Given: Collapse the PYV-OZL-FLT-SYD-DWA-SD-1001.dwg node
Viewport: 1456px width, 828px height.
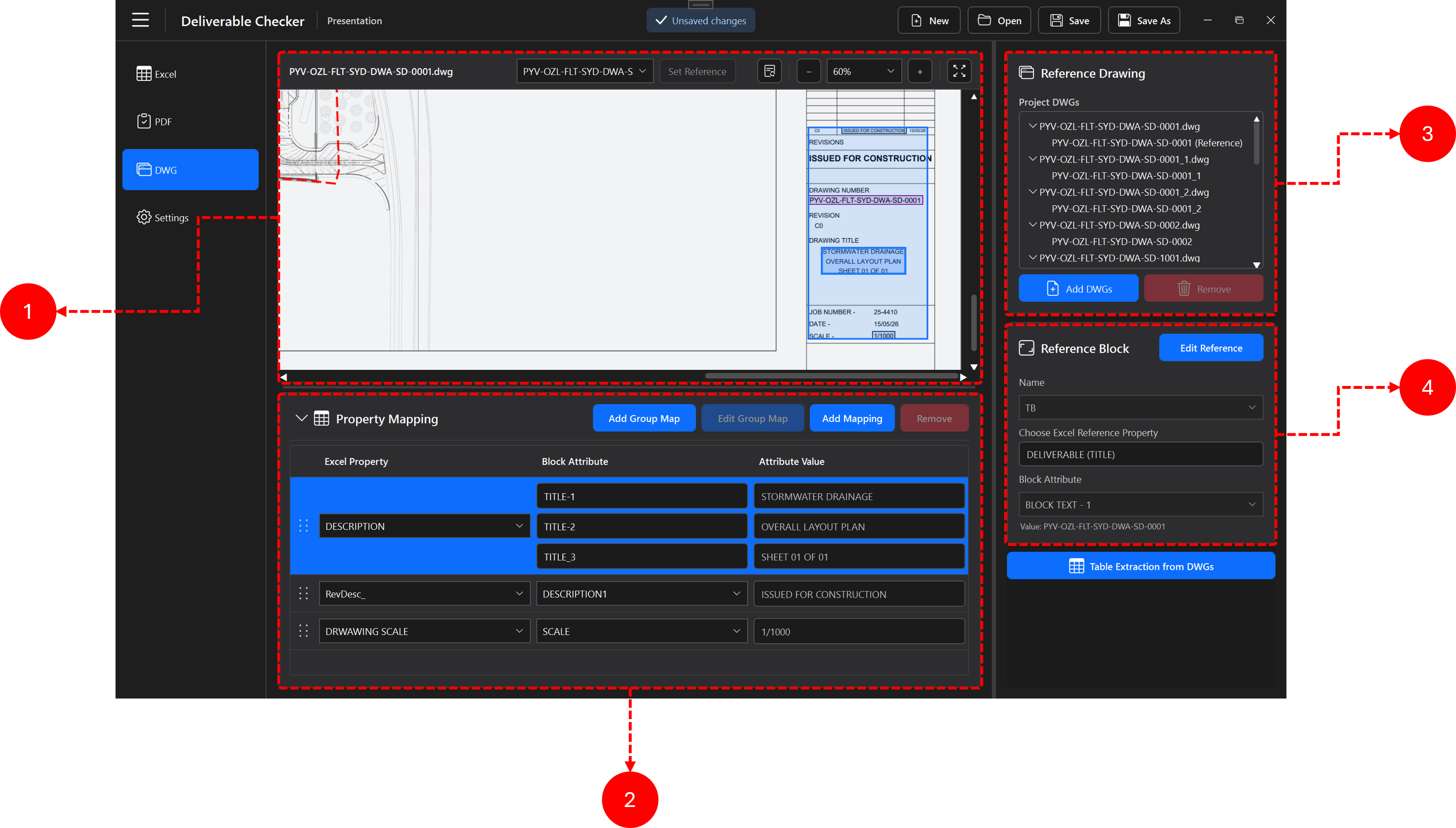Looking at the screenshot, I should (x=1032, y=258).
